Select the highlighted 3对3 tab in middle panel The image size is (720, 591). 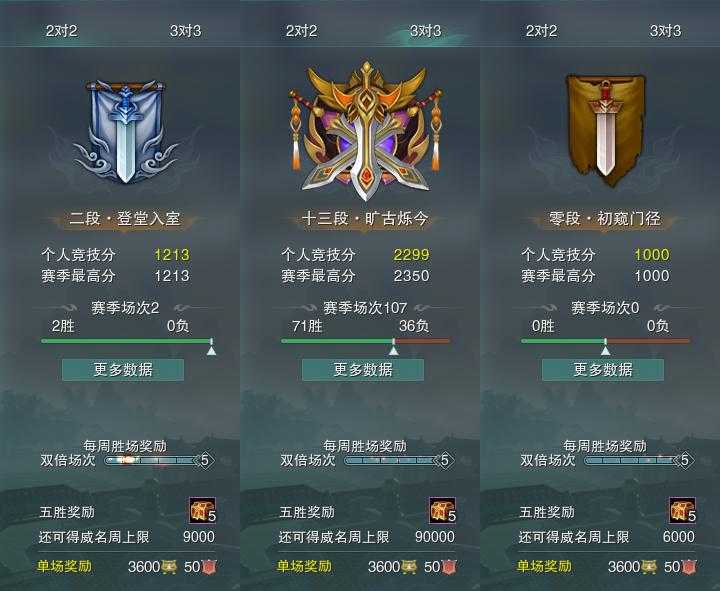tap(425, 31)
